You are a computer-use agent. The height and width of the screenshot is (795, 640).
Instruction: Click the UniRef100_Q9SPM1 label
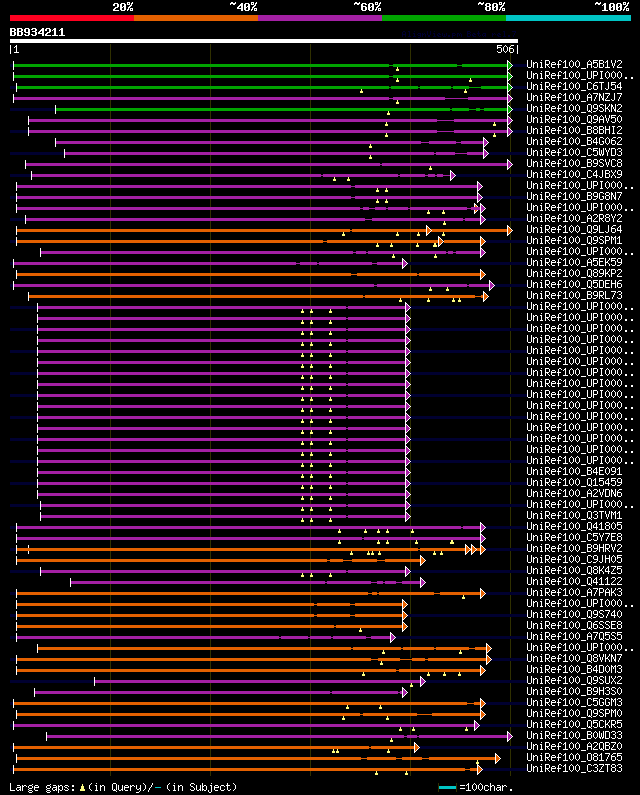pos(574,240)
